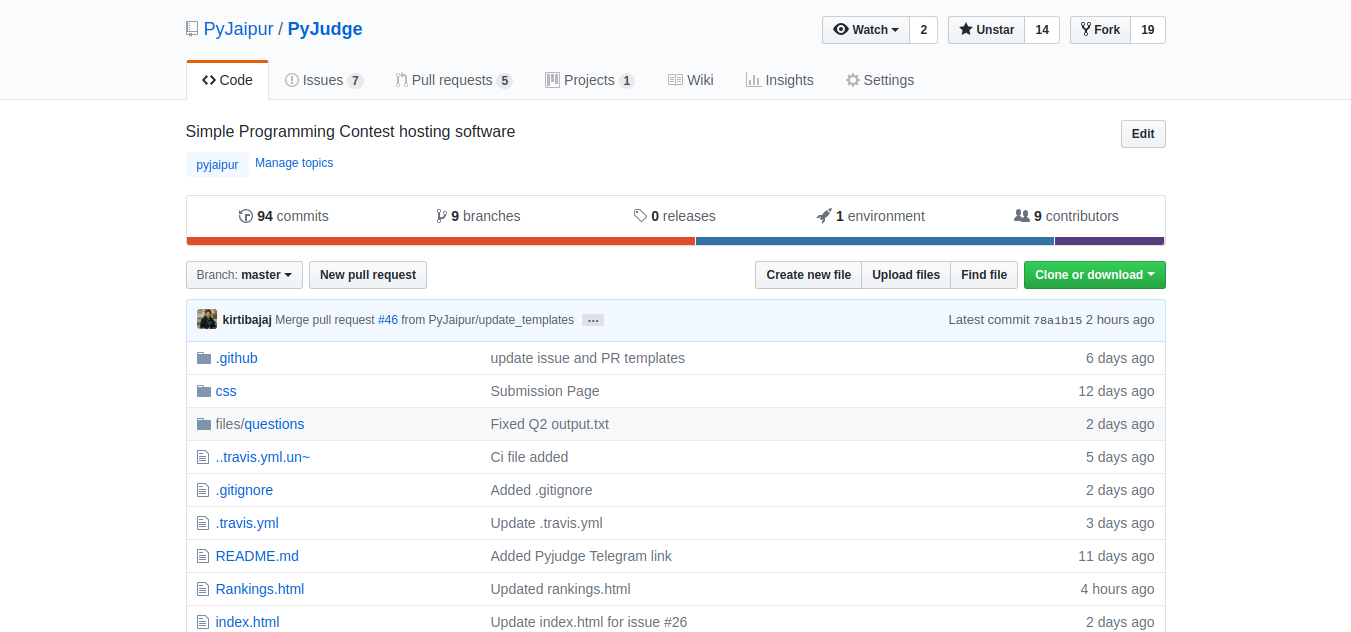This screenshot has height=632, width=1351.
Task: Open the Insights tab
Action: (x=780, y=80)
